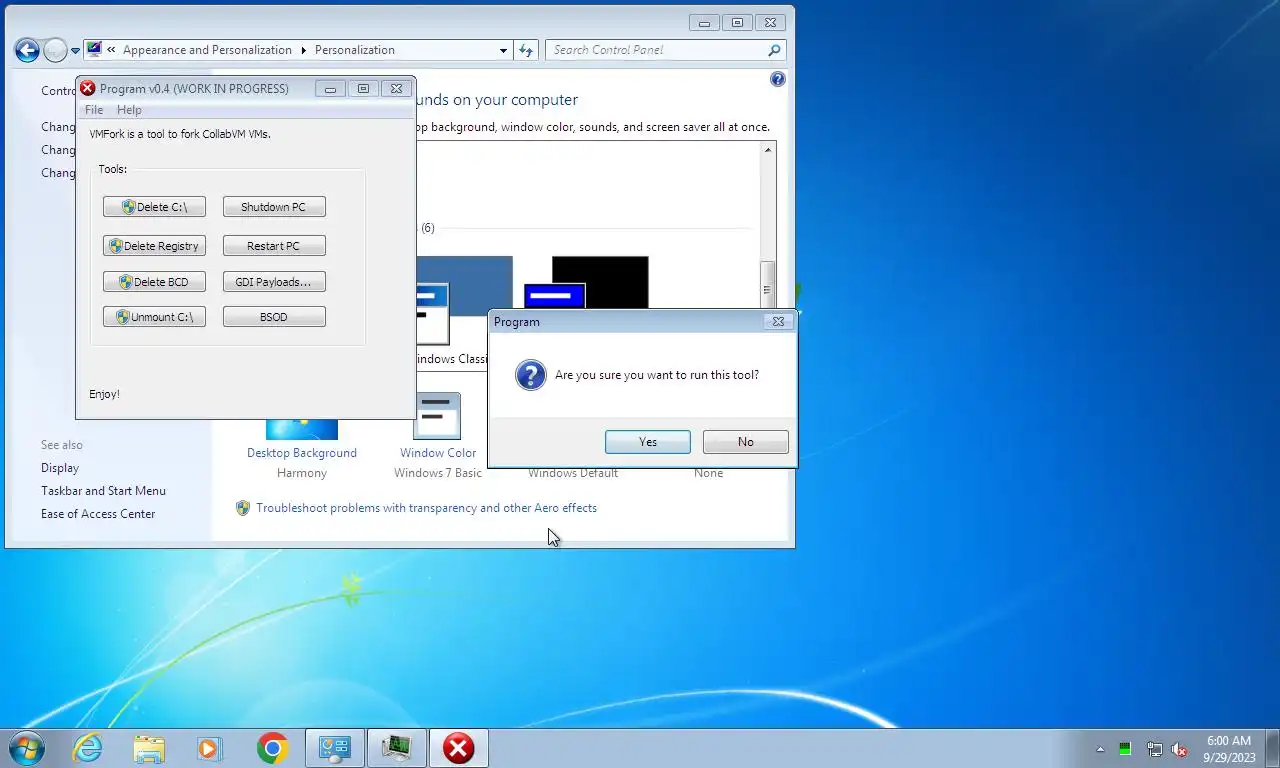Click the Control Panel address bar icon

coord(94,49)
